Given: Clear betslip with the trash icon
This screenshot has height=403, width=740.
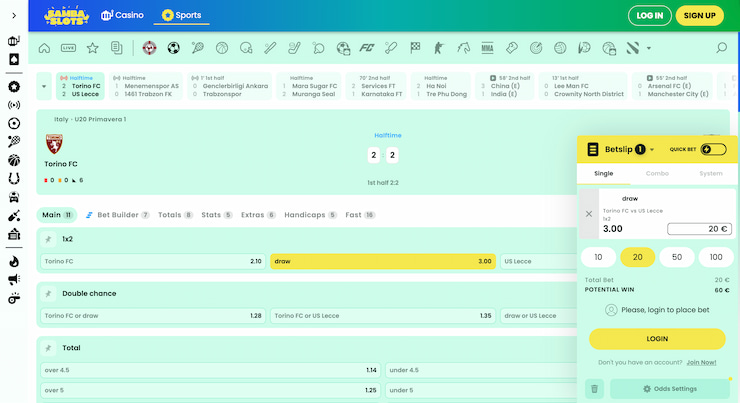Looking at the screenshot, I should pos(595,389).
